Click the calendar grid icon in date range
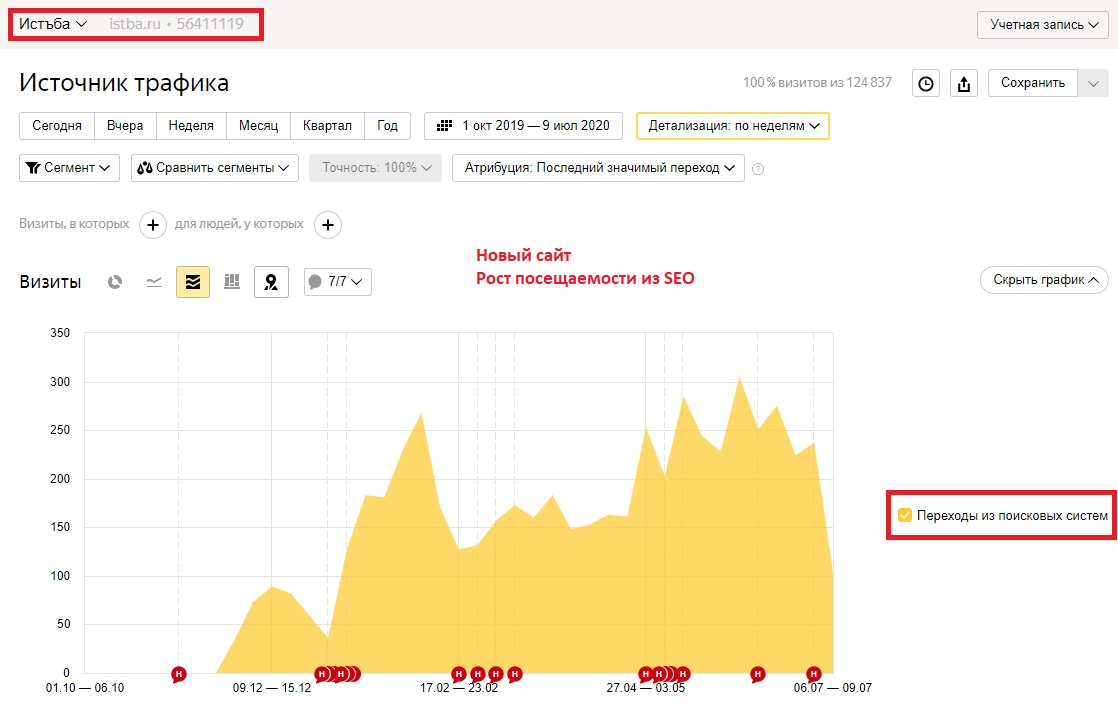This screenshot has width=1118, height=719. (444, 126)
